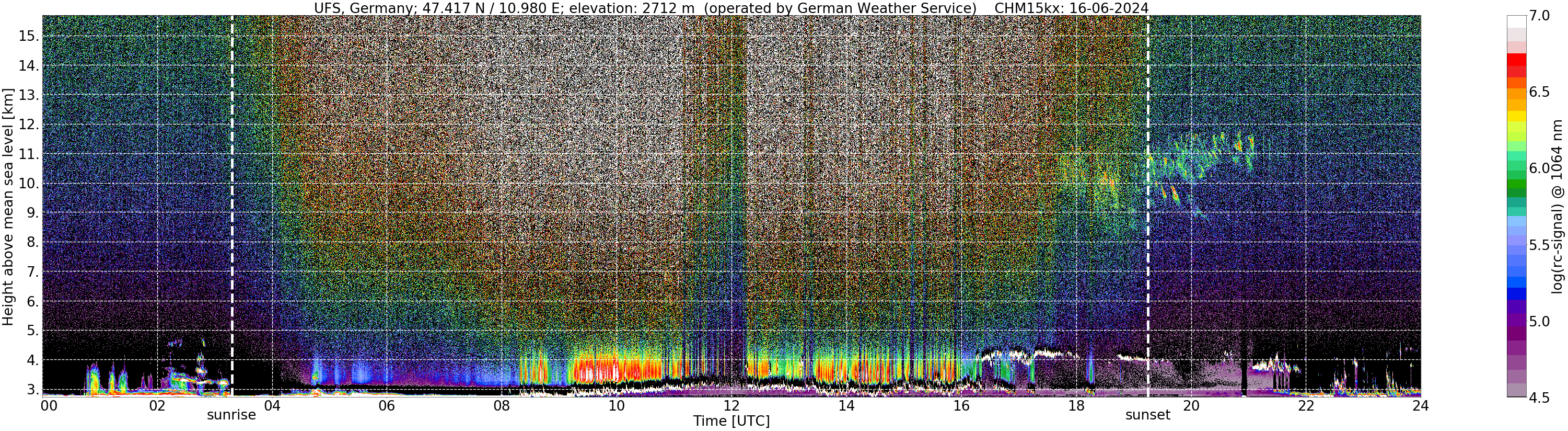Click the '4.5' colorbar tick label
This screenshot has width=1568, height=431.
(x=1539, y=398)
